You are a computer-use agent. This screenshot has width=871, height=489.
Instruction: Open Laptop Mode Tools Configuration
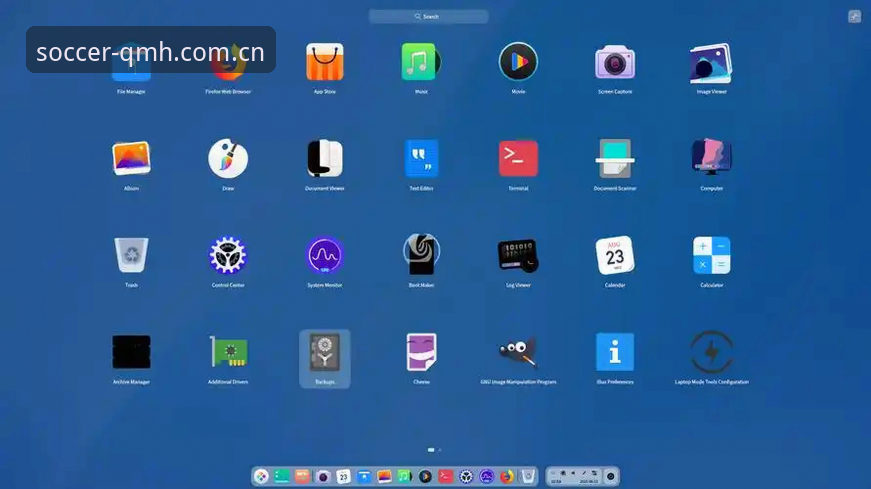[712, 352]
